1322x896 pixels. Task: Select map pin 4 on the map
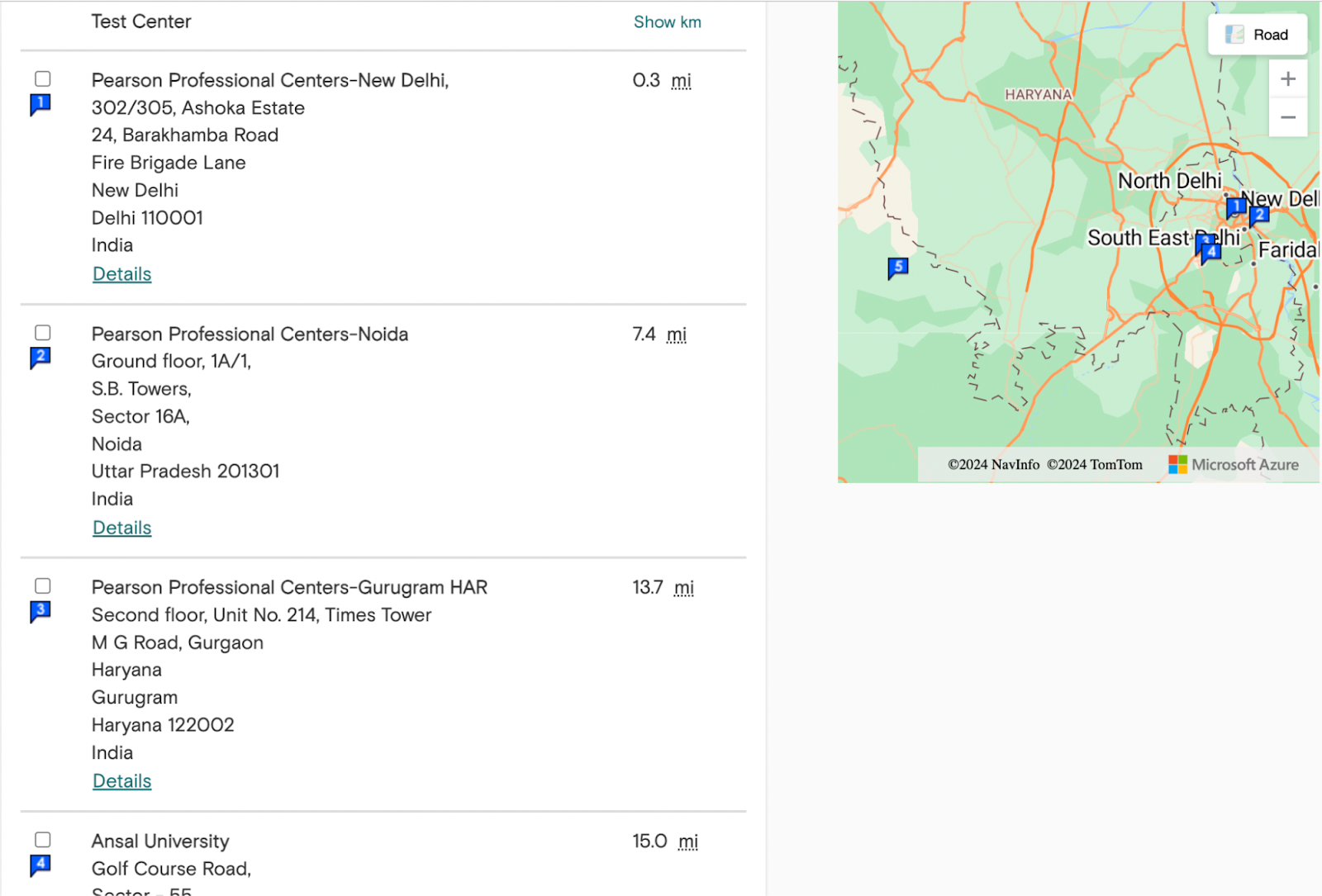click(x=1211, y=253)
